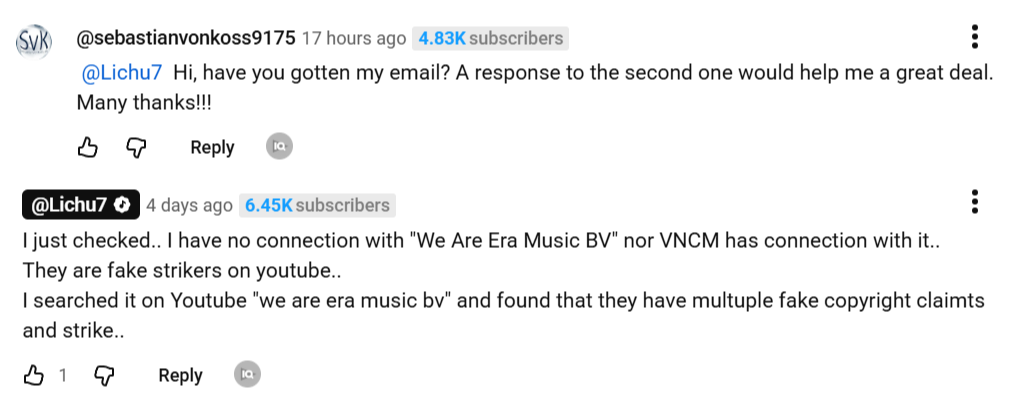The image size is (1015, 403).
Task: Click the like count on Lichu7's comment
Action: pyautogui.click(x=62, y=376)
